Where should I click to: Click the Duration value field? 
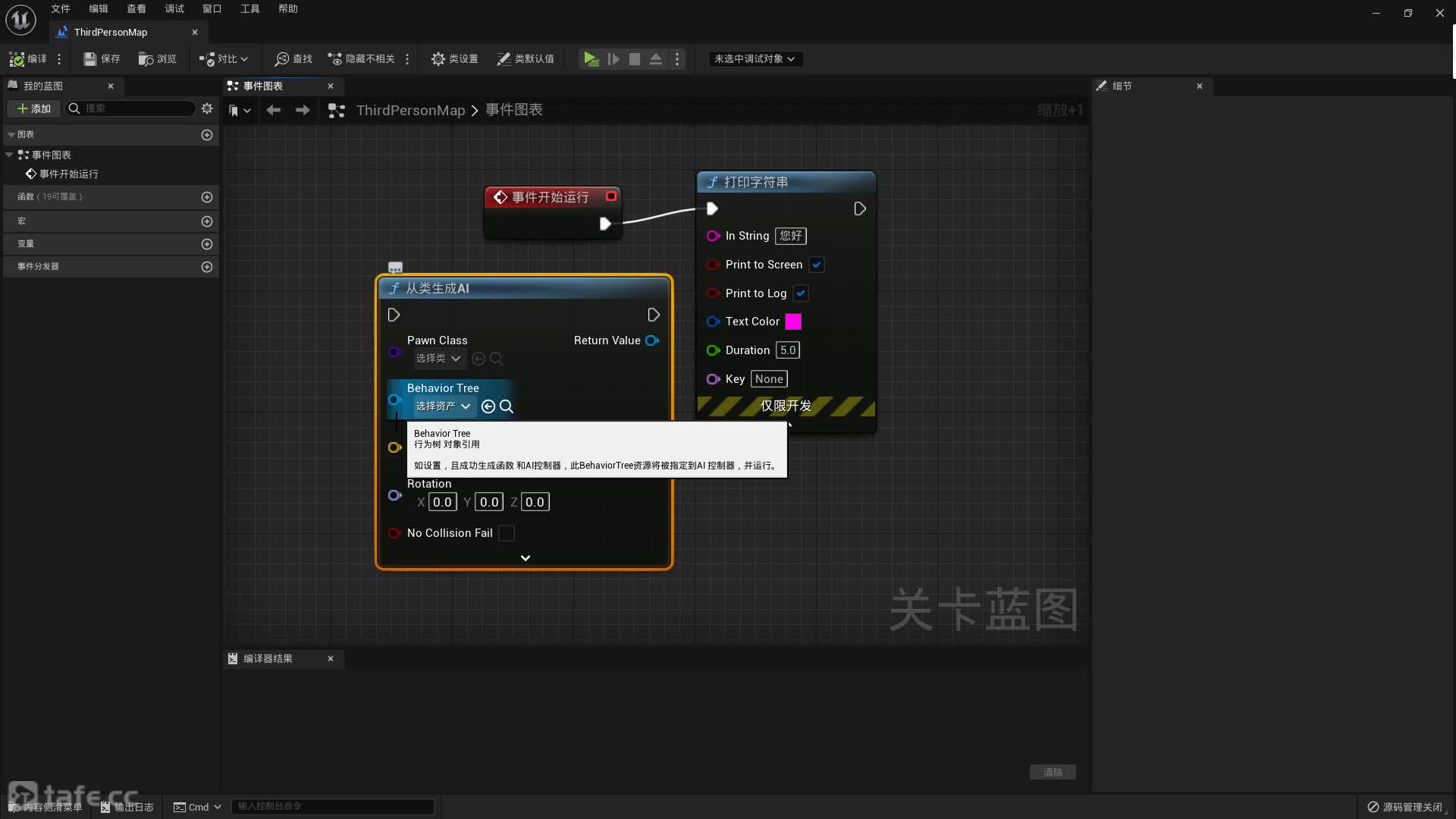[x=788, y=350]
